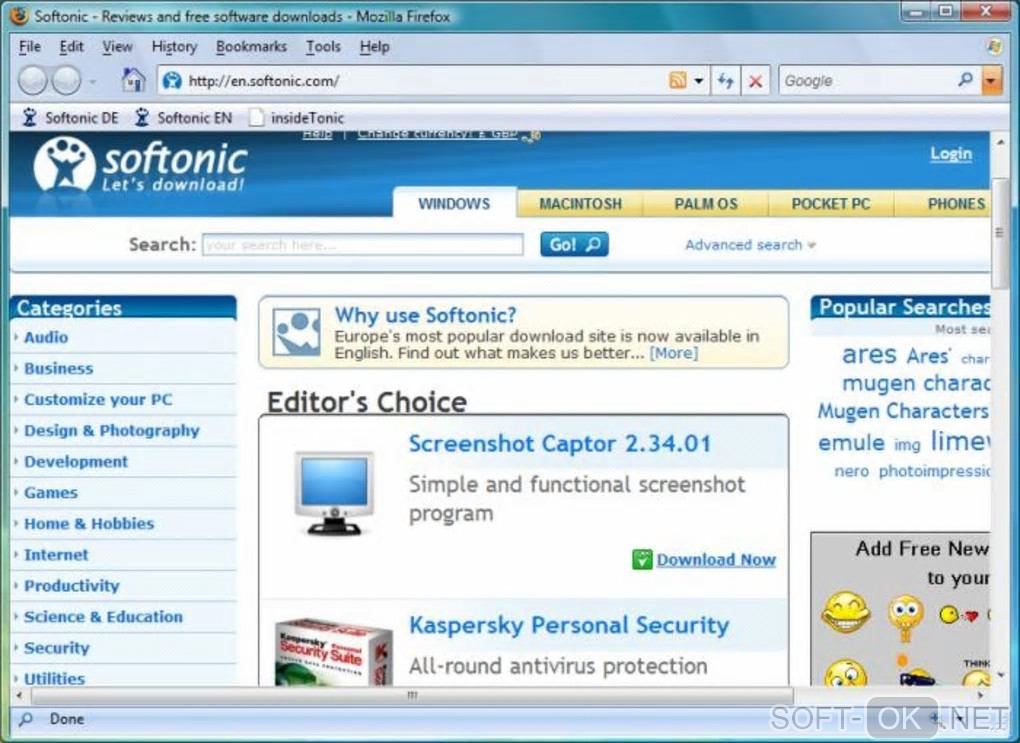Open the Edit menu
This screenshot has width=1020, height=743.
click(71, 47)
